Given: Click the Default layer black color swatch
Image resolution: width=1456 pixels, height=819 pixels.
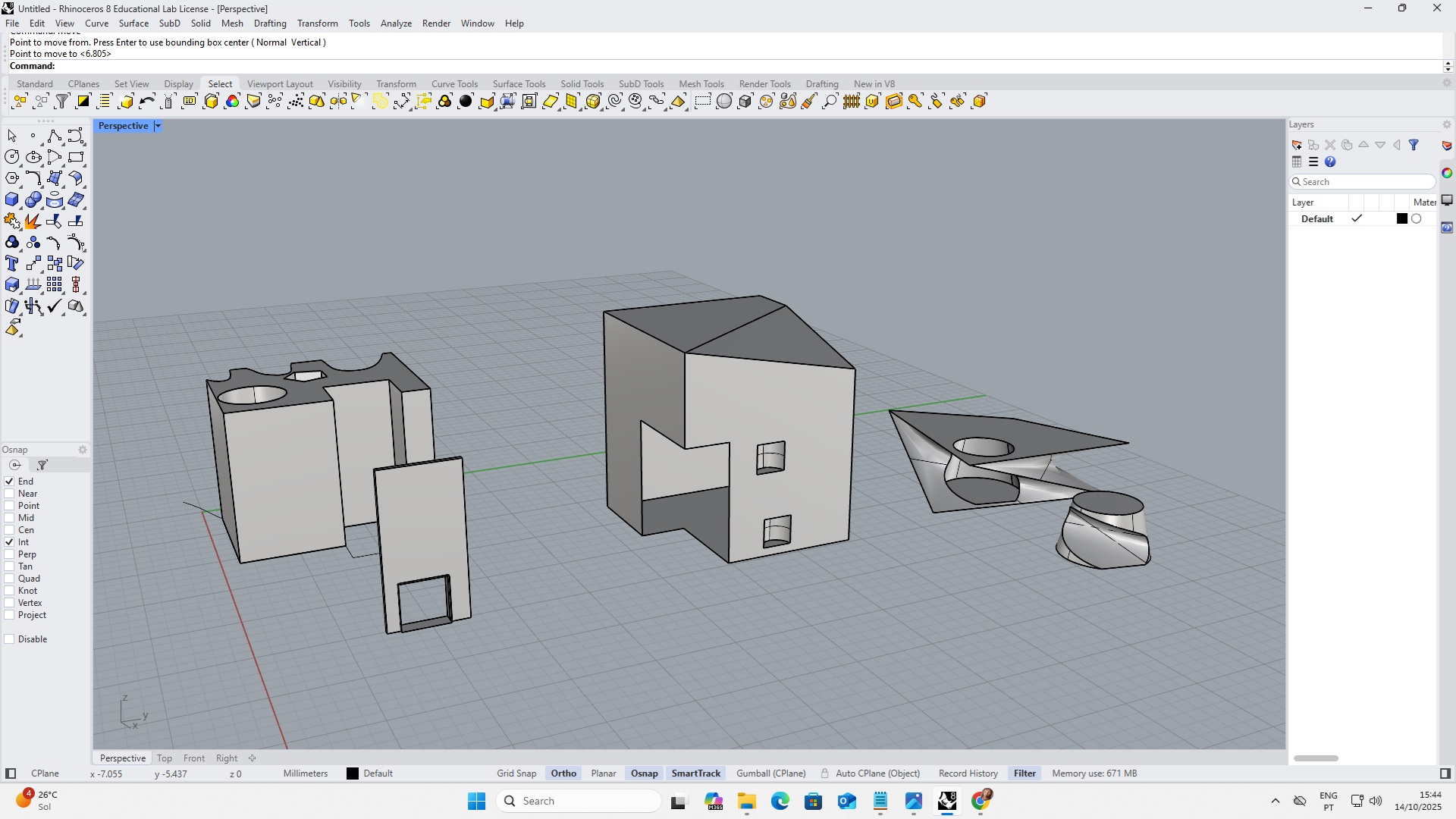Looking at the screenshot, I should coord(1401,219).
